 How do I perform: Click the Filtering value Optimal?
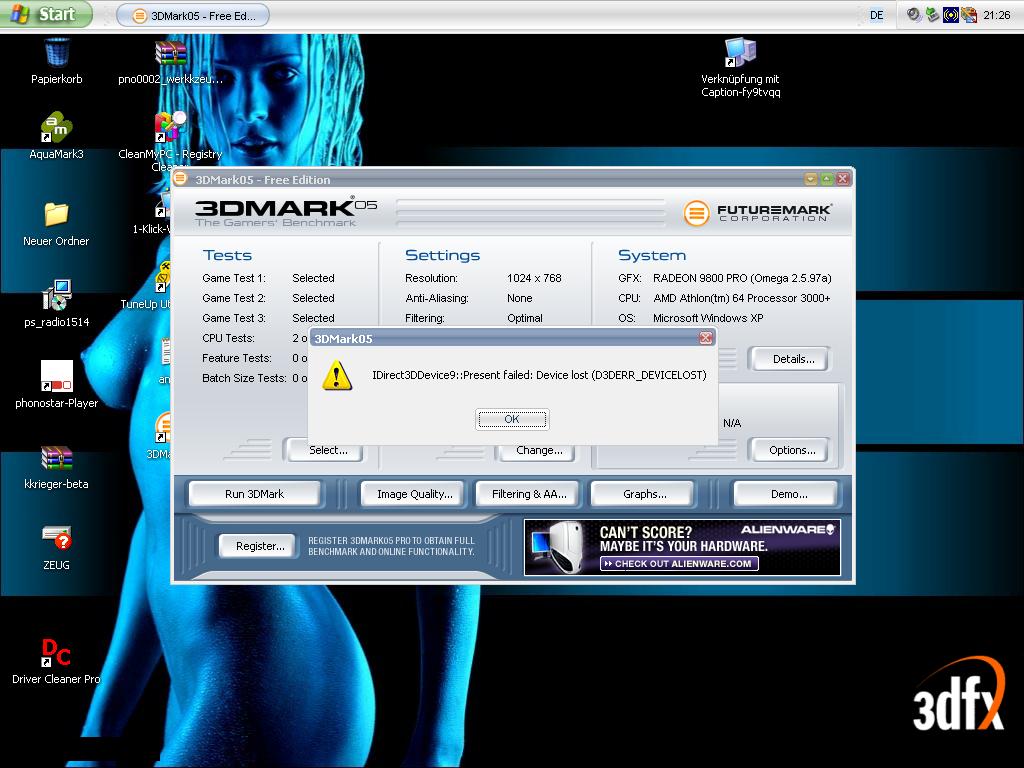click(525, 318)
